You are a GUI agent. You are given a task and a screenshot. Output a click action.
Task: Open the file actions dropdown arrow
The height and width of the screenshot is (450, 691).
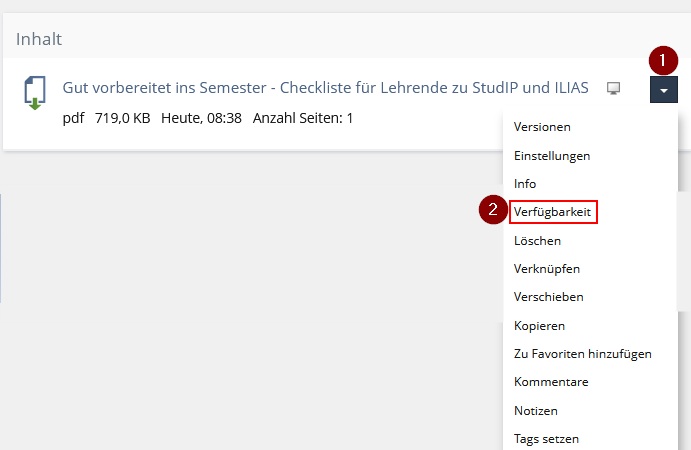664,90
